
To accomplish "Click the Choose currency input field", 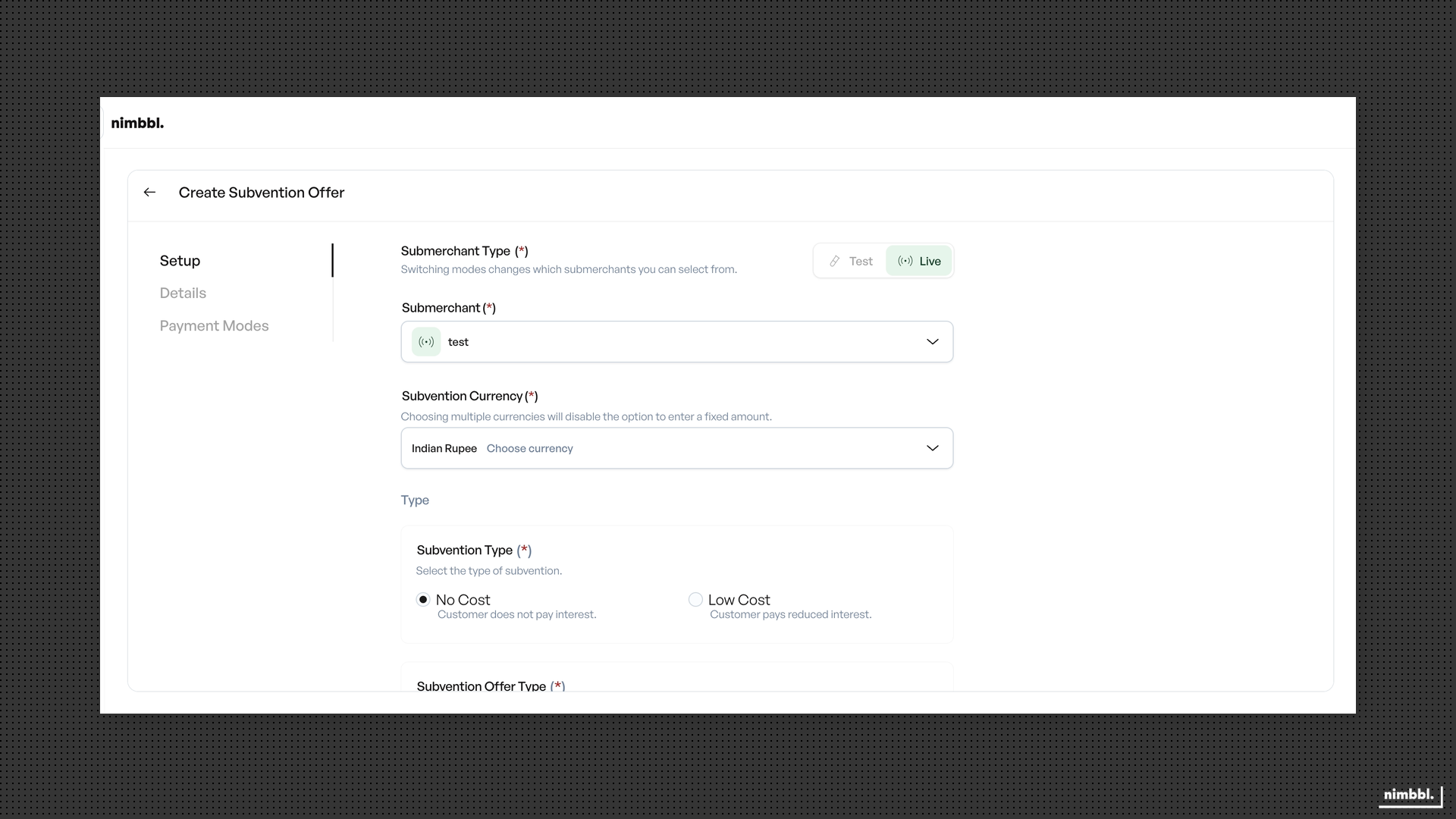I will 530,448.
